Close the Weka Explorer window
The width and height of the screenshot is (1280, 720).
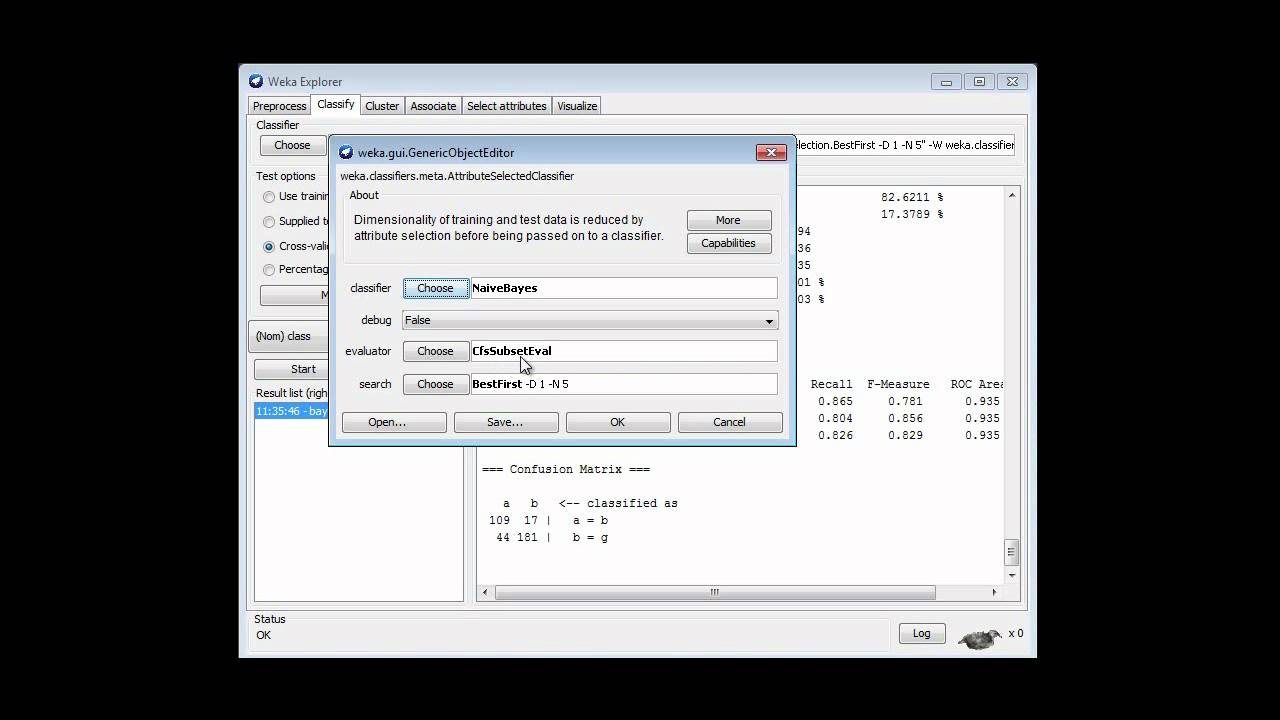(x=1012, y=82)
